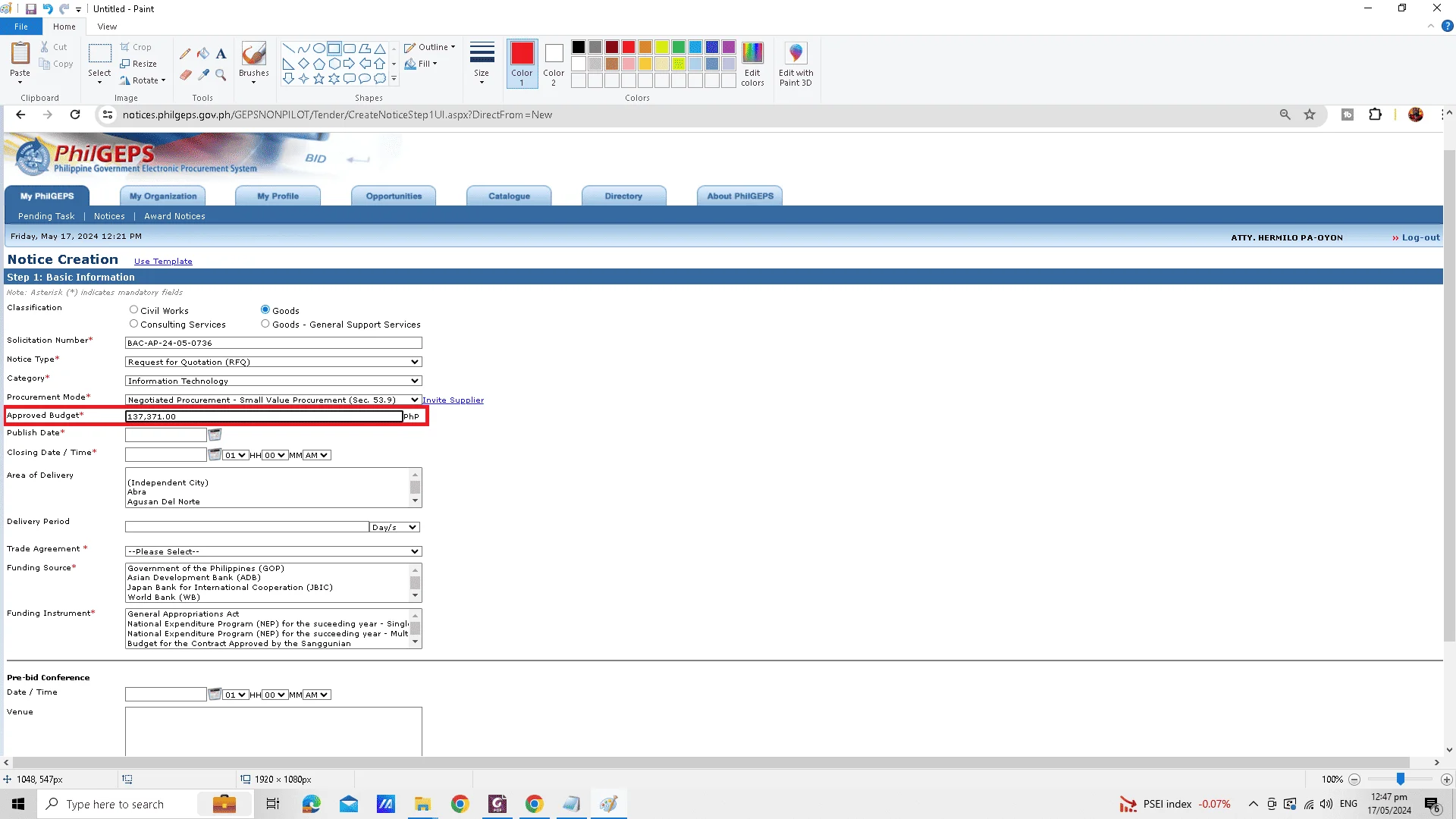1456x819 pixels.
Task: Click the Log-out link
Action: tap(1420, 237)
